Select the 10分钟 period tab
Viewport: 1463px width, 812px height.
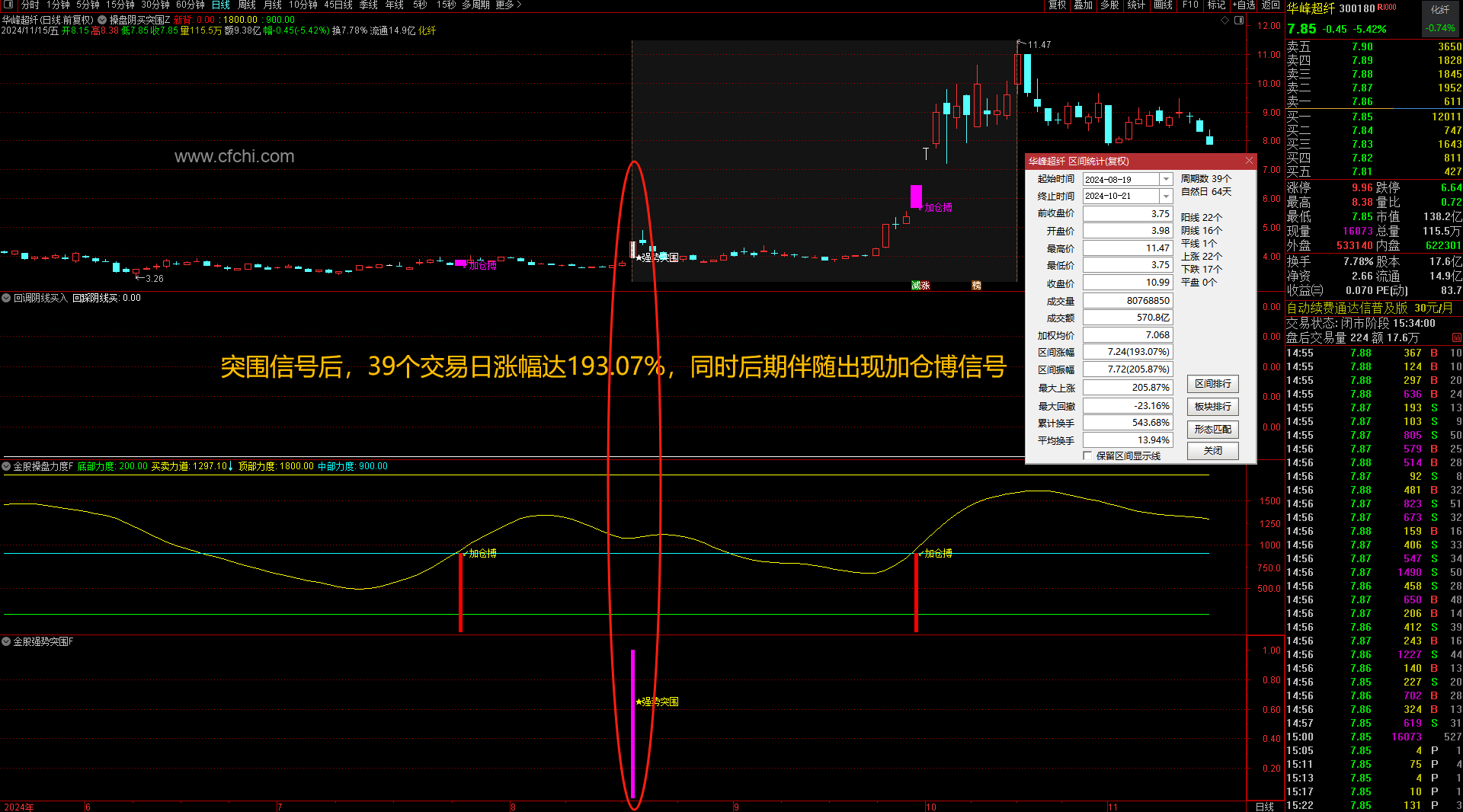pyautogui.click(x=303, y=5)
